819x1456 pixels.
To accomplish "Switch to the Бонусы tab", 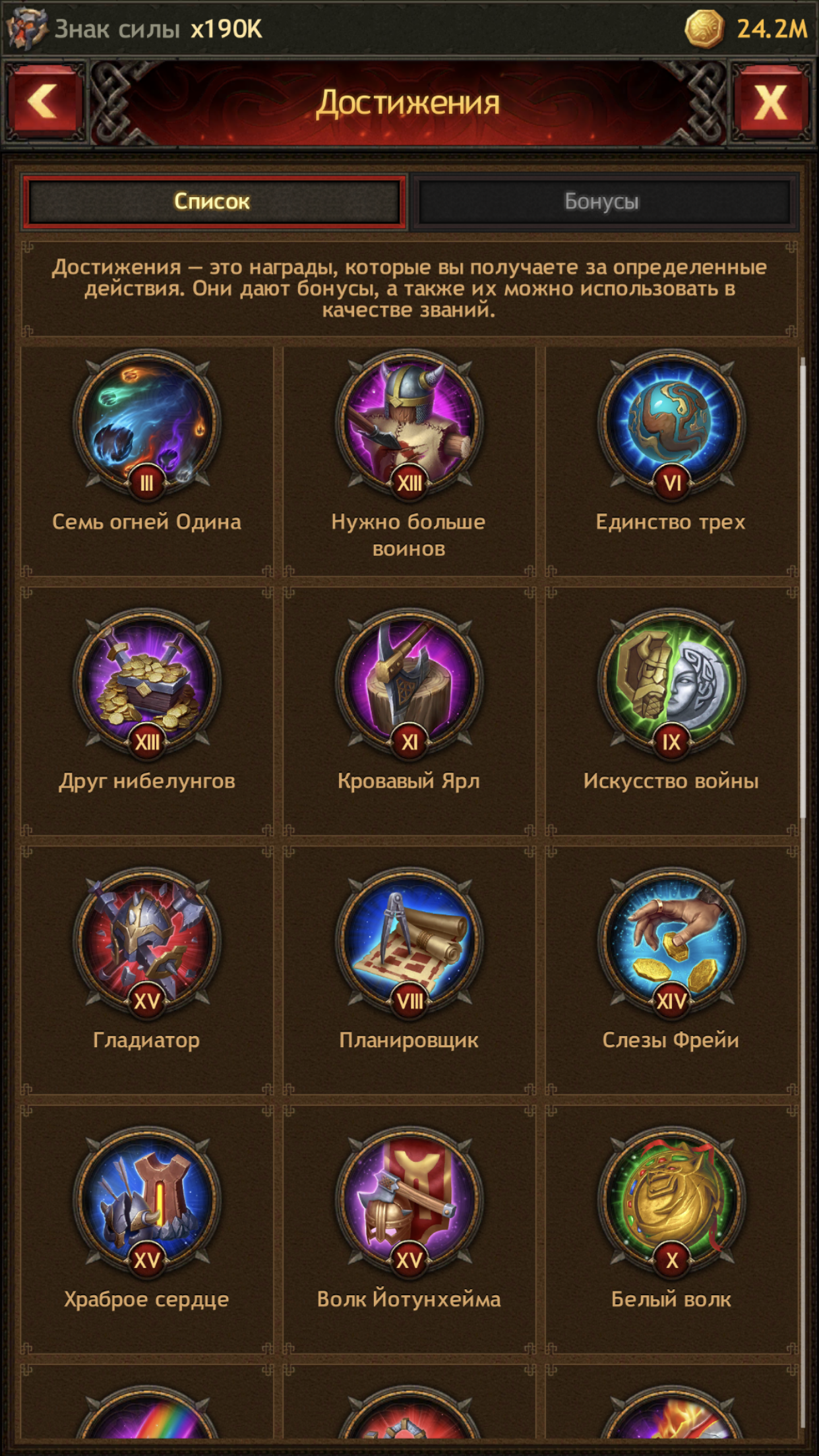I will (x=602, y=201).
